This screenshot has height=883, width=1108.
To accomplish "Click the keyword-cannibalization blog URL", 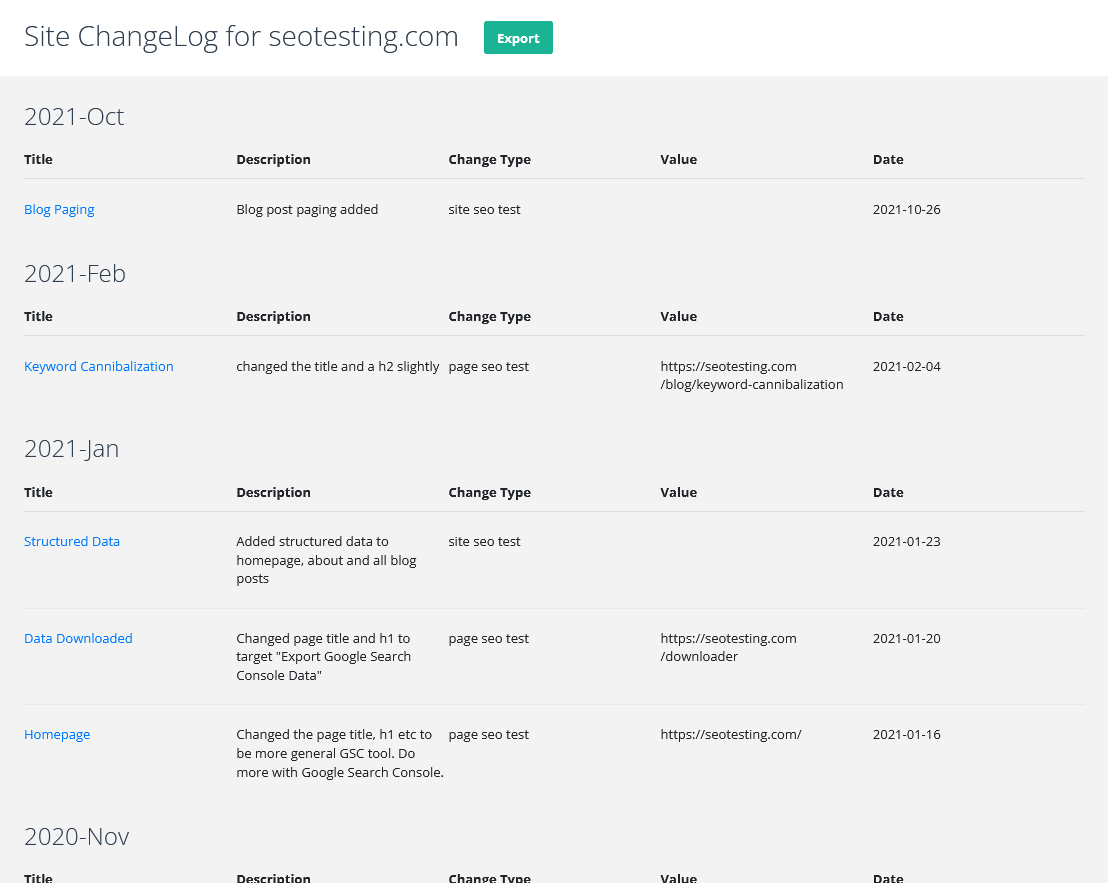I will pyautogui.click(x=751, y=375).
